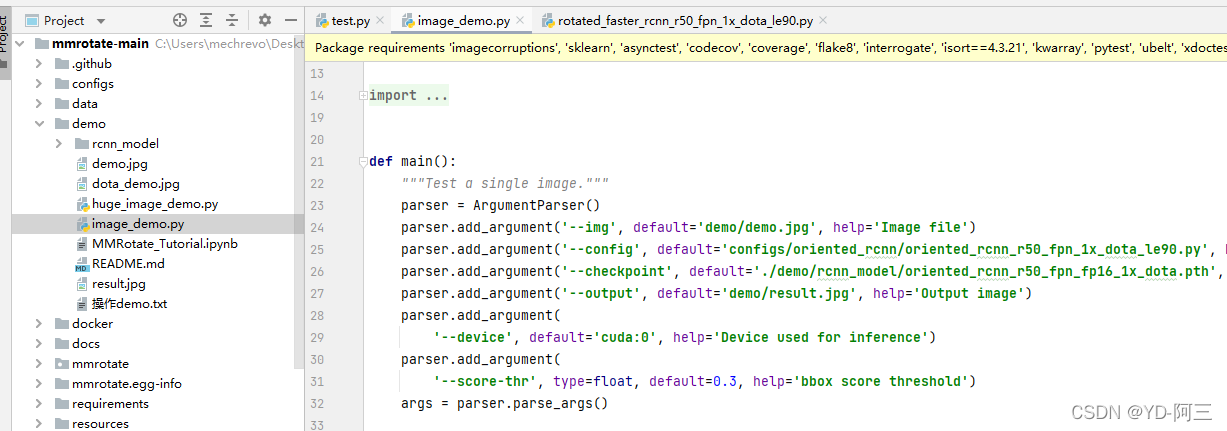This screenshot has width=1227, height=431.
Task: Select dota_demo.jpg file
Action: click(135, 184)
